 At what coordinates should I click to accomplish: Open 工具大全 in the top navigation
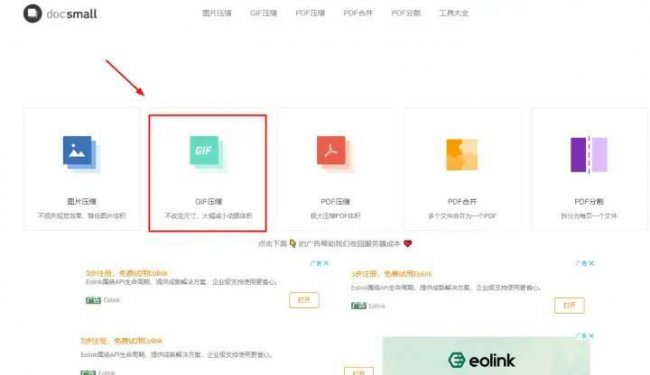pyautogui.click(x=454, y=13)
